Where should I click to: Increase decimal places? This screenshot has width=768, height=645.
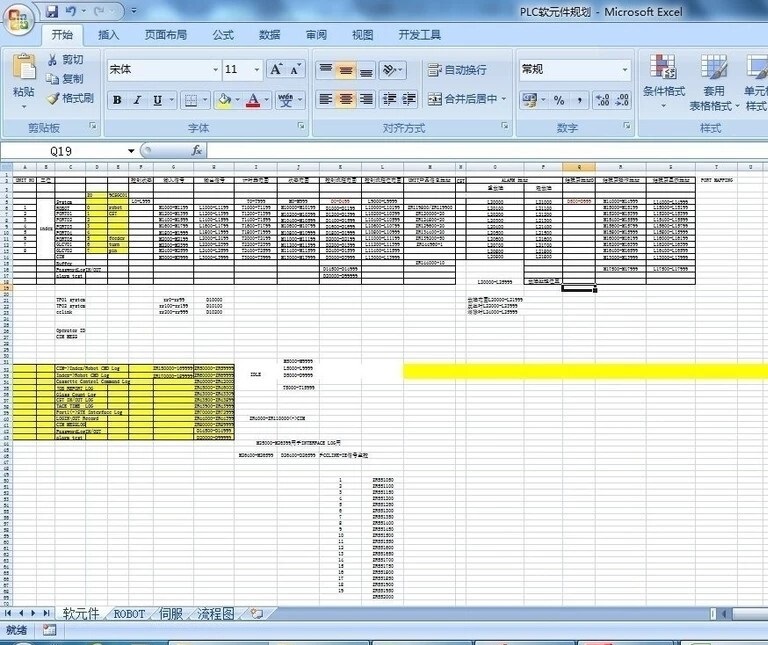[602, 100]
